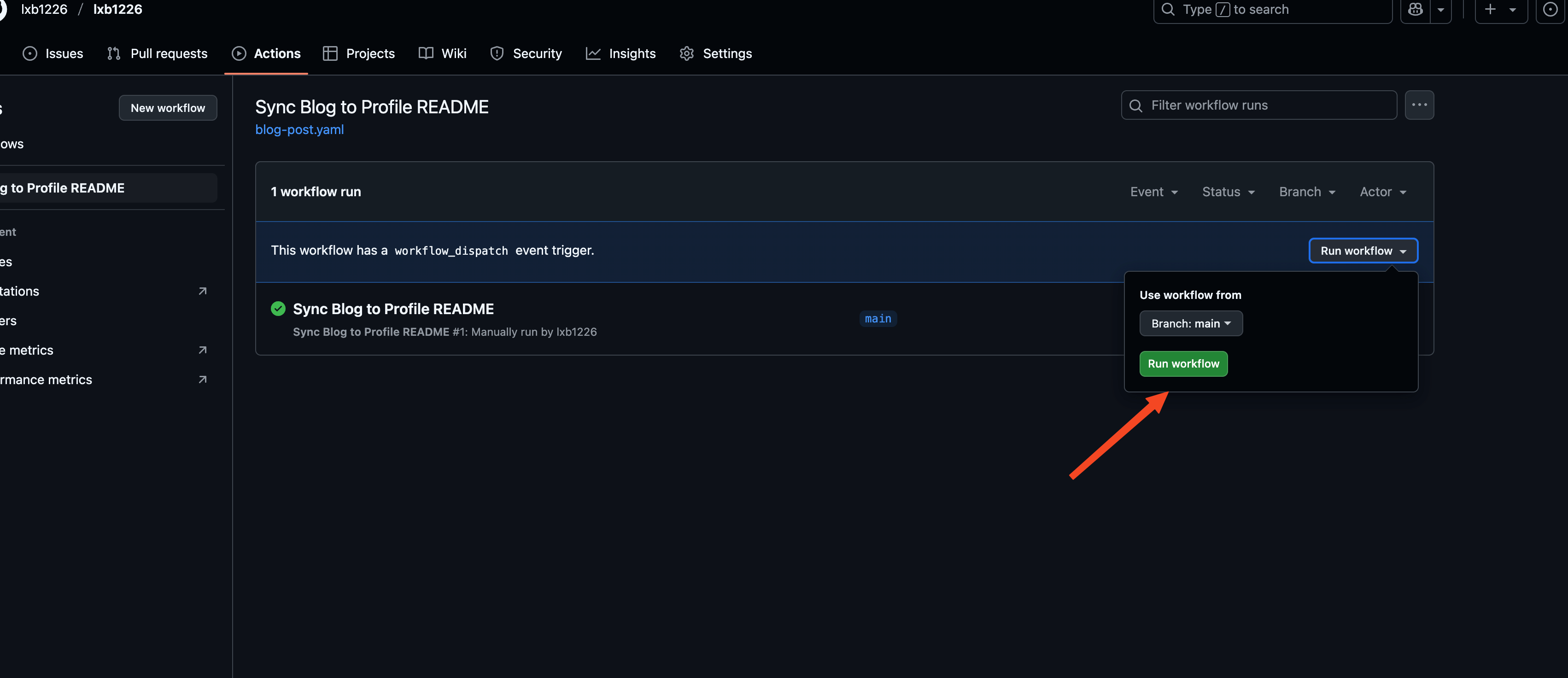Open the Wiki tab
The height and width of the screenshot is (678, 1568).
[x=443, y=53]
